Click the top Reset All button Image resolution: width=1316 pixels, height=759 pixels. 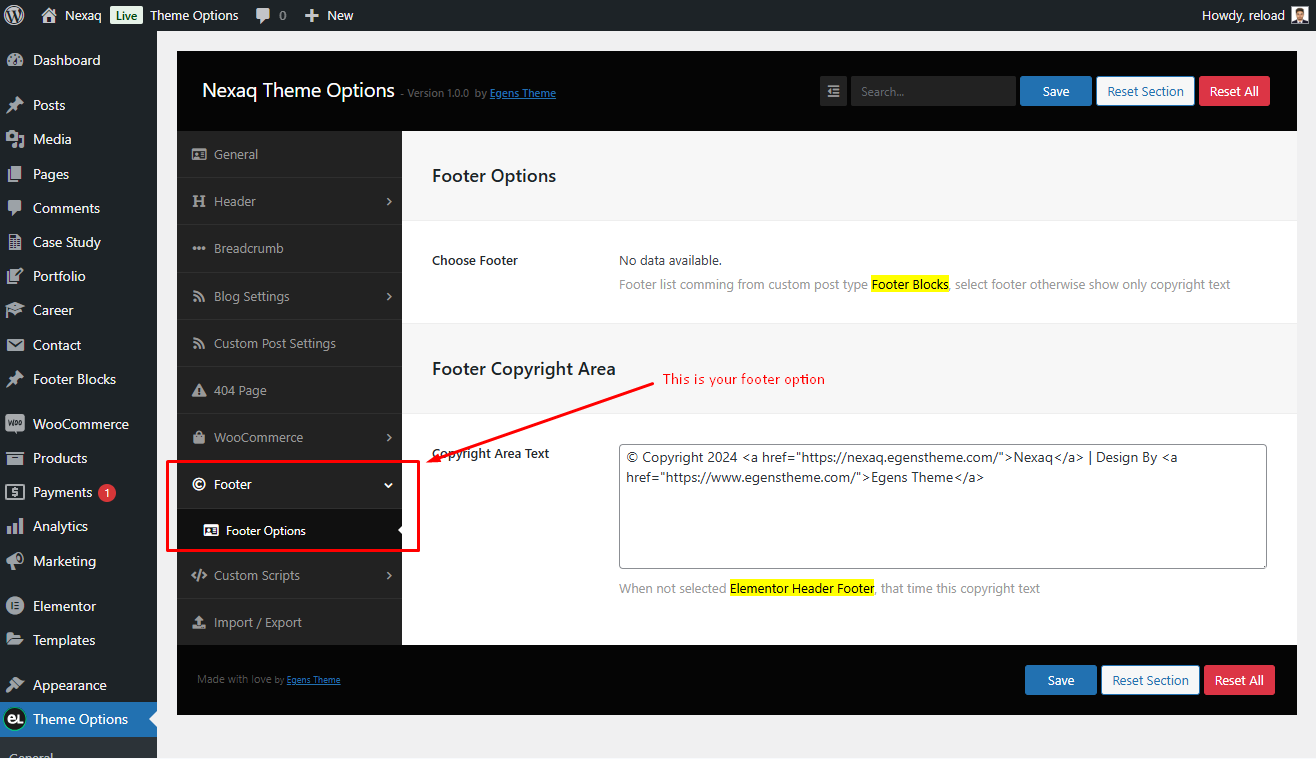1234,91
